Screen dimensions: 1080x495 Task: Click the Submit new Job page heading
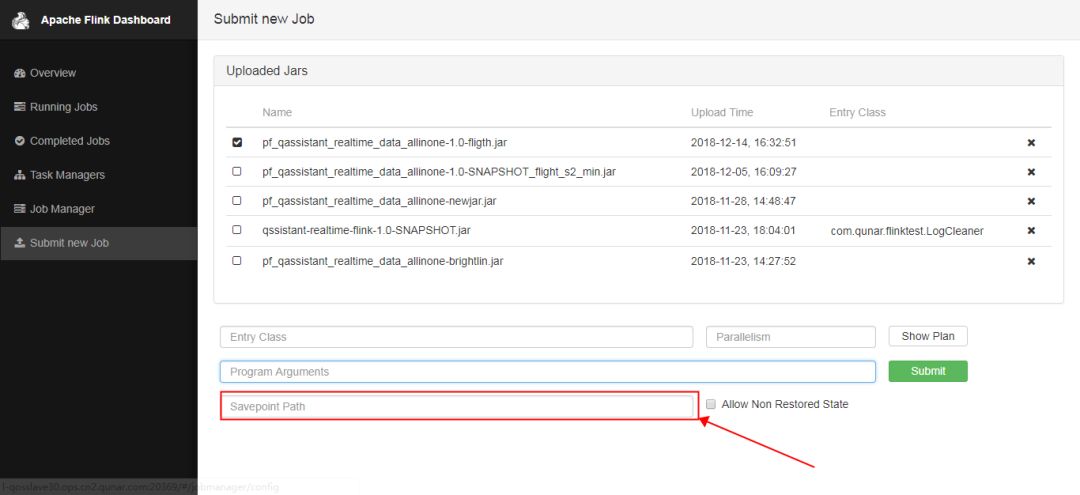click(264, 19)
